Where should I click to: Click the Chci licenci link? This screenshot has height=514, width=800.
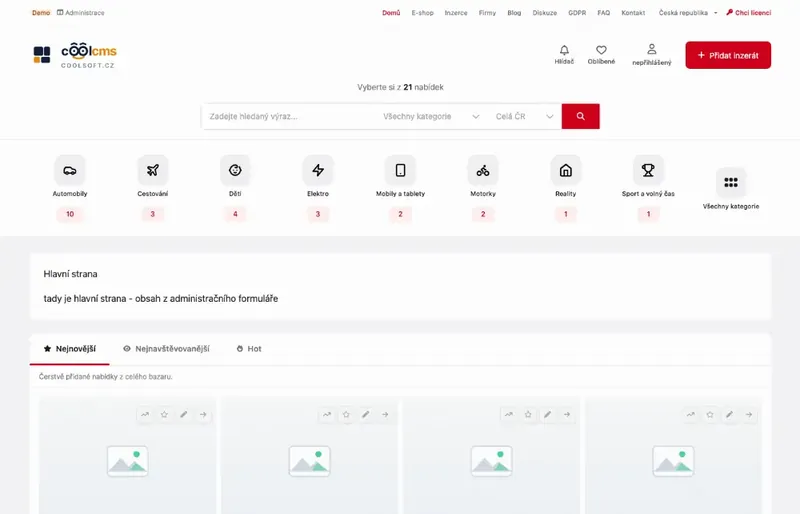click(749, 13)
